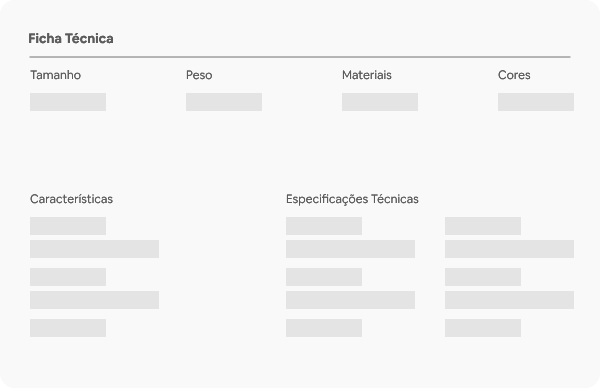Select first wide placeholder directly under Especificações Técnicas
The image size is (600, 388).
click(x=350, y=249)
